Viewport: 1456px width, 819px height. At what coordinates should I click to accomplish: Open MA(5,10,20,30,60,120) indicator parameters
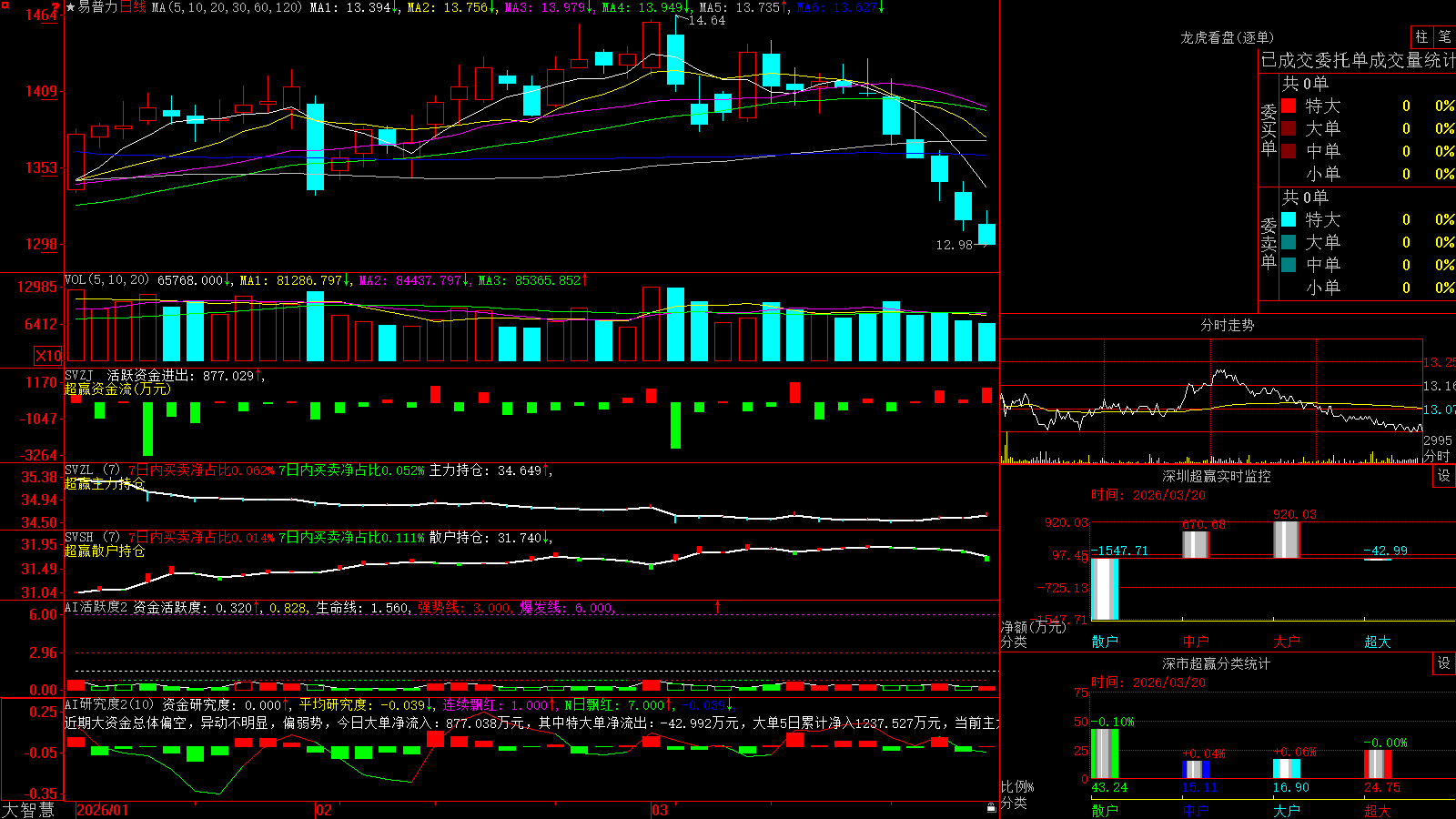(227, 7)
